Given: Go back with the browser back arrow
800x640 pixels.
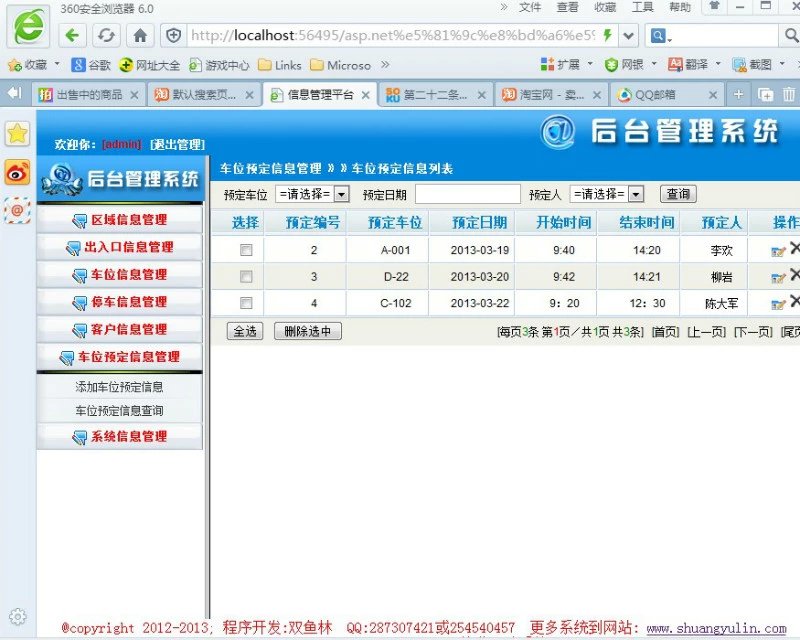Looking at the screenshot, I should point(72,35).
